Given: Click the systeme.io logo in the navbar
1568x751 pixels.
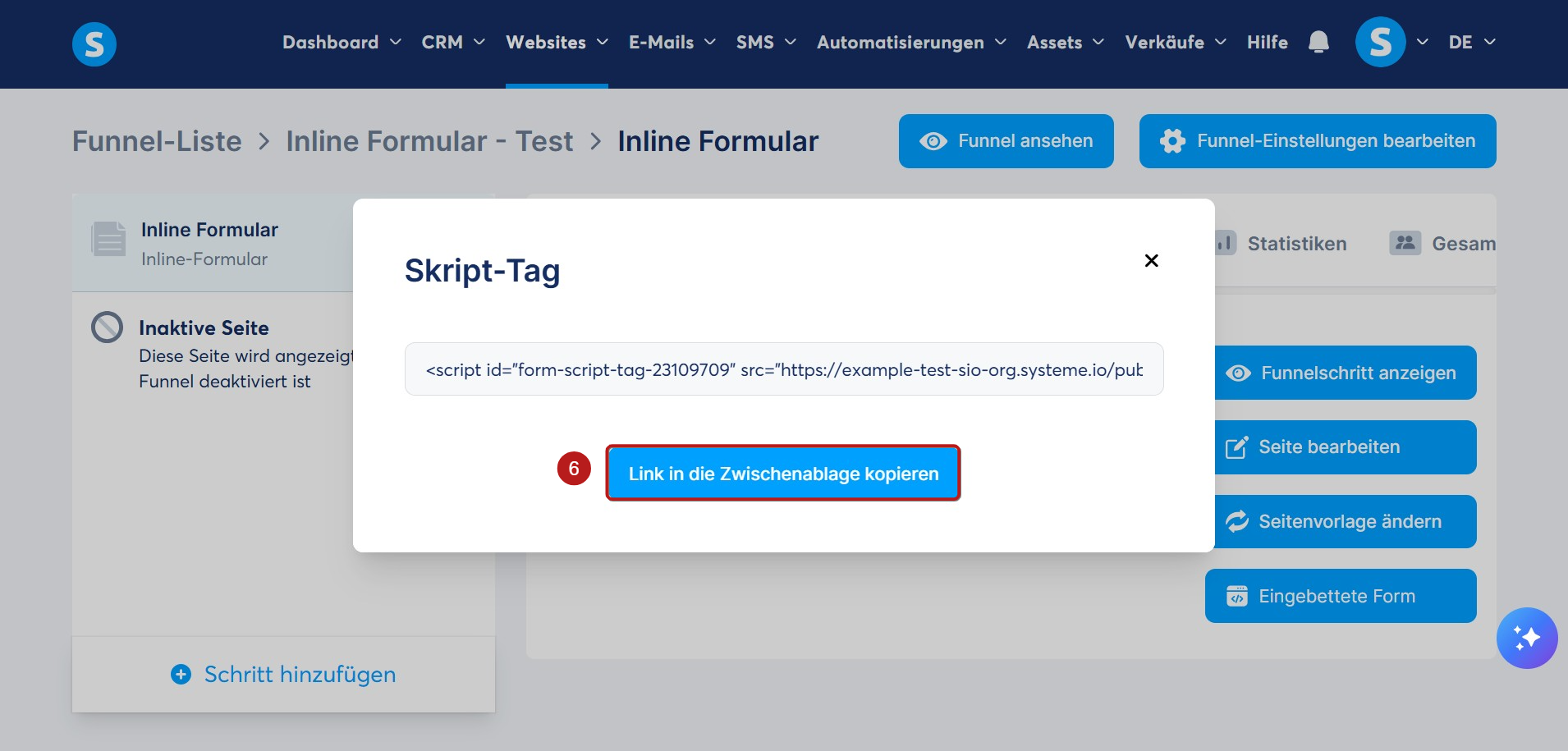Looking at the screenshot, I should [x=94, y=44].
